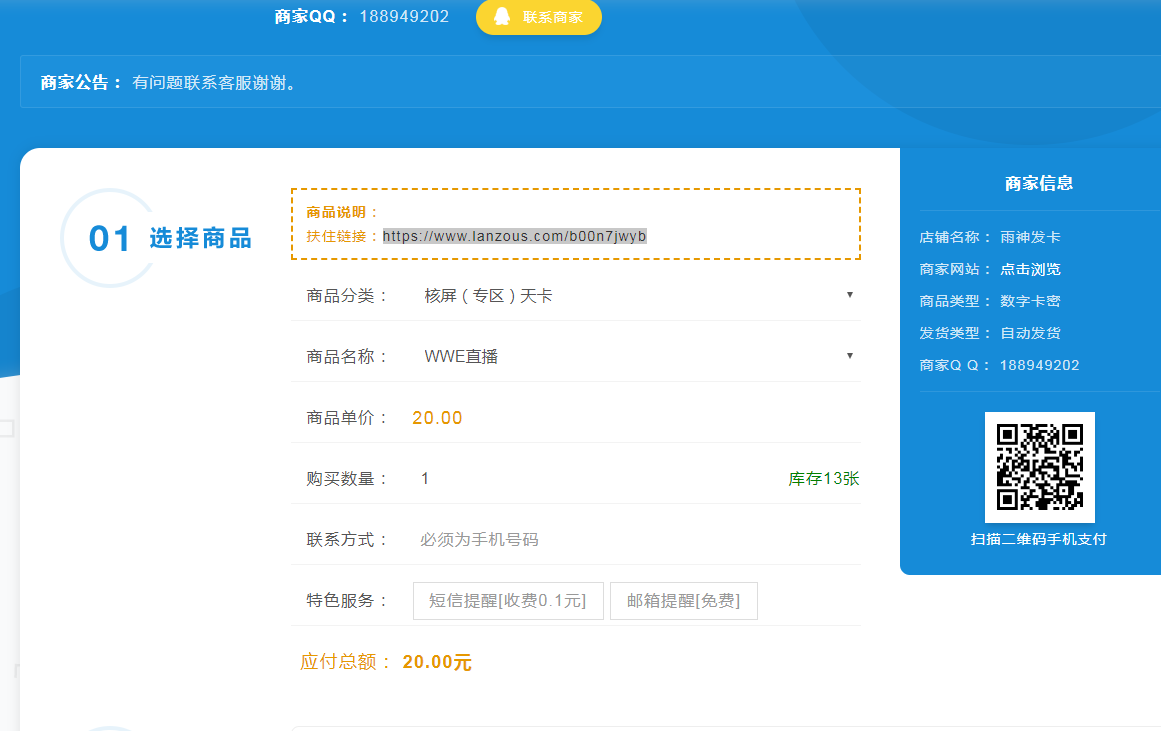Viewport: 1161px width, 731px height.
Task: Click the QQ penguin icon in 联系商家
Action: 502,16
